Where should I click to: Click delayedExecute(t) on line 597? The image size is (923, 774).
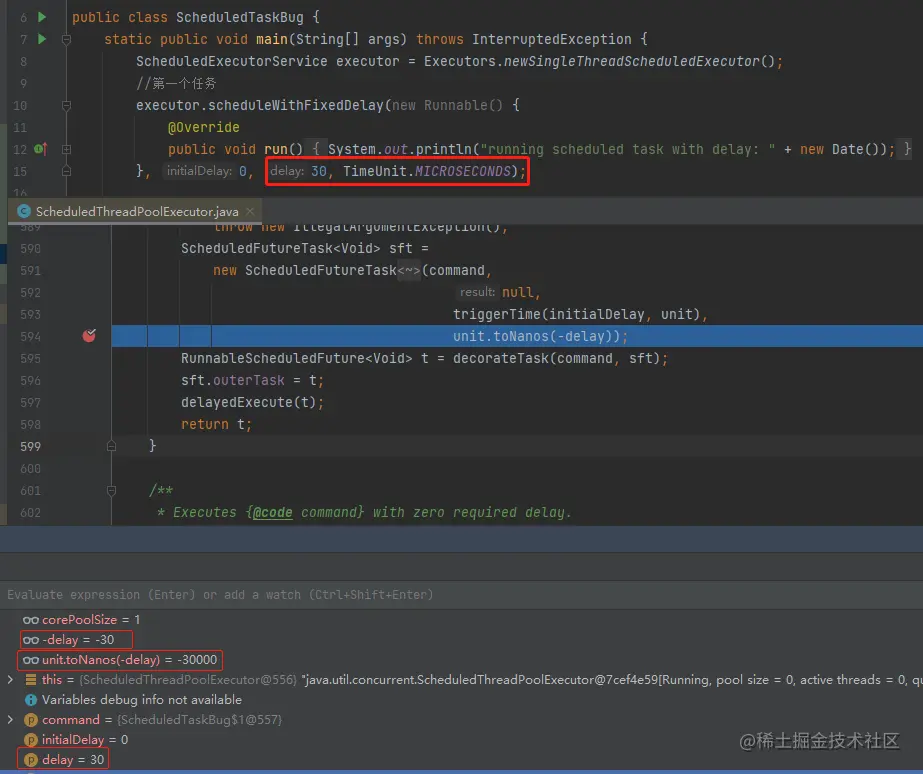[248, 402]
